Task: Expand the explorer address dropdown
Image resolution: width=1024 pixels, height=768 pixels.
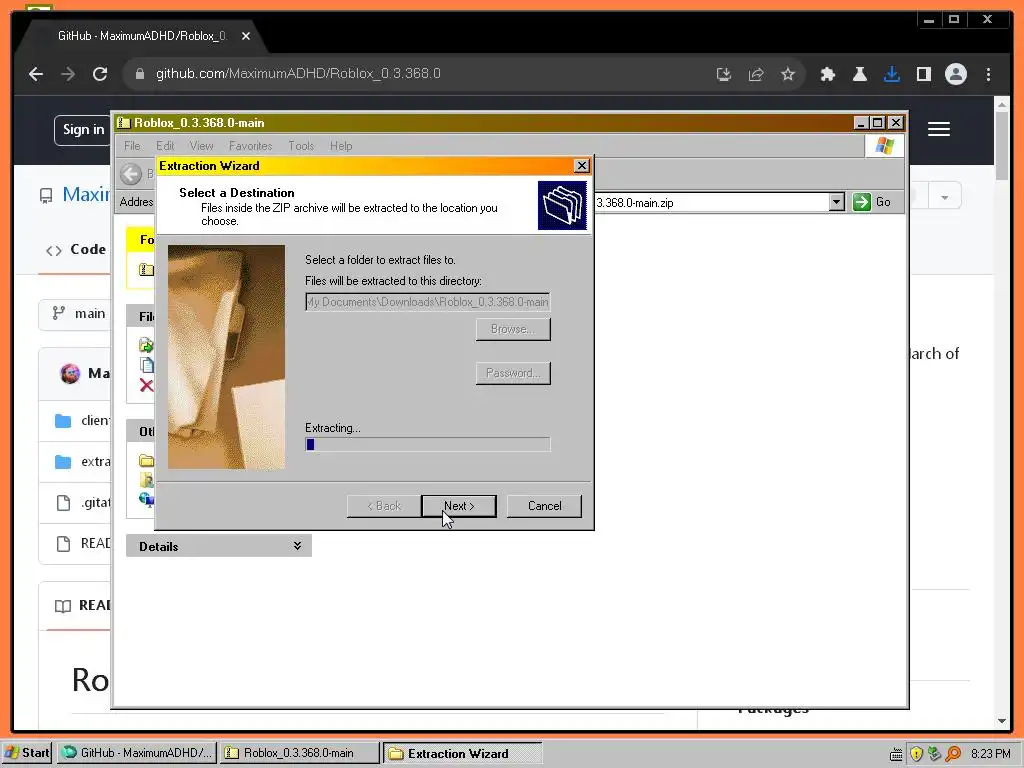Action: [837, 202]
